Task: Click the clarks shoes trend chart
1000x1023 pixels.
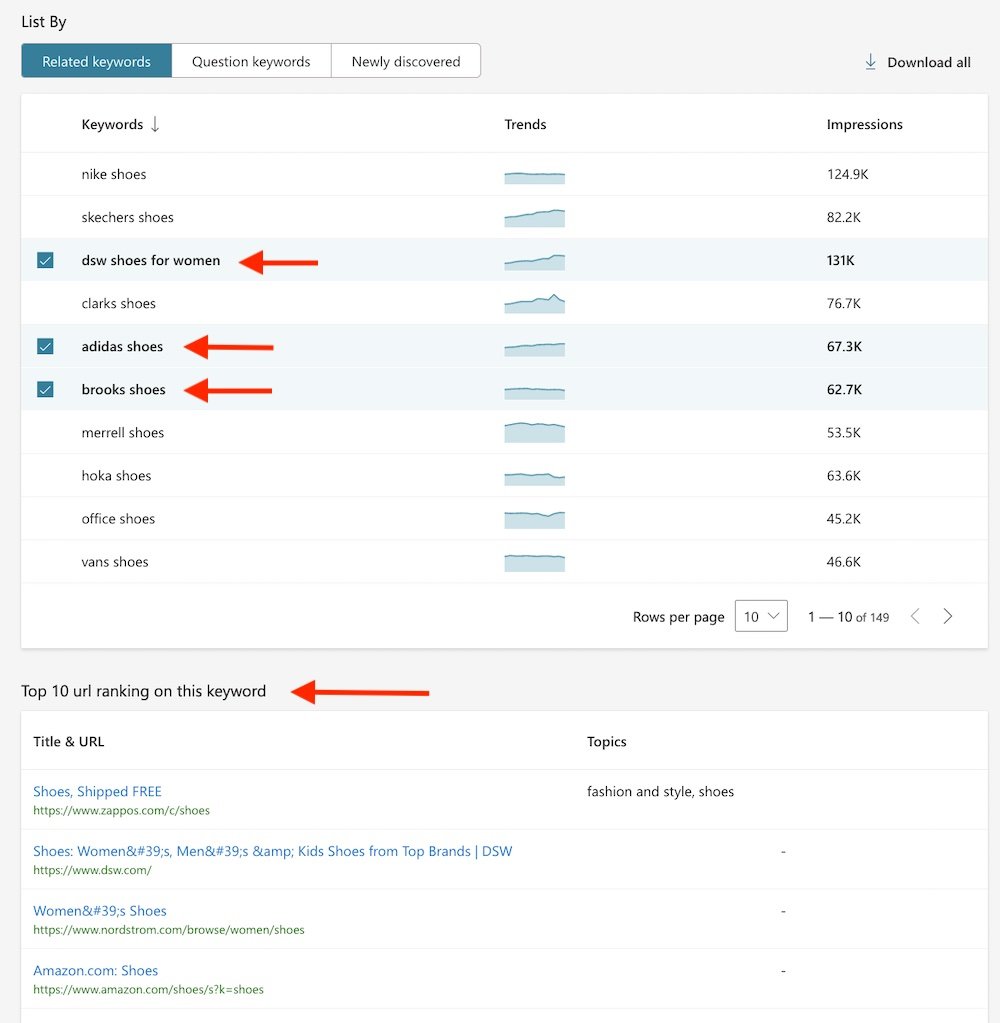Action: click(x=534, y=303)
